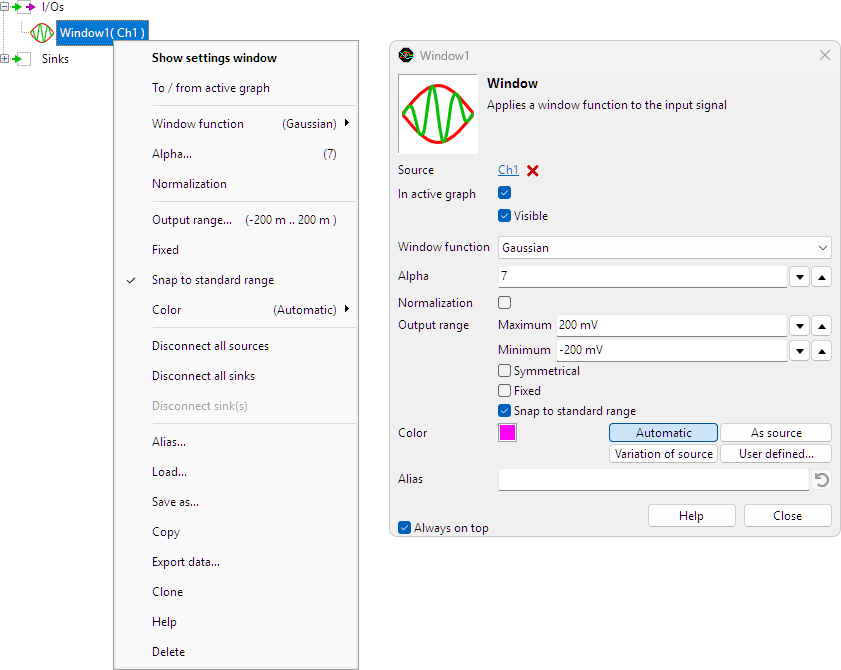The height and width of the screenshot is (670, 841).
Task: Click the Automatic color button
Action: click(x=663, y=433)
